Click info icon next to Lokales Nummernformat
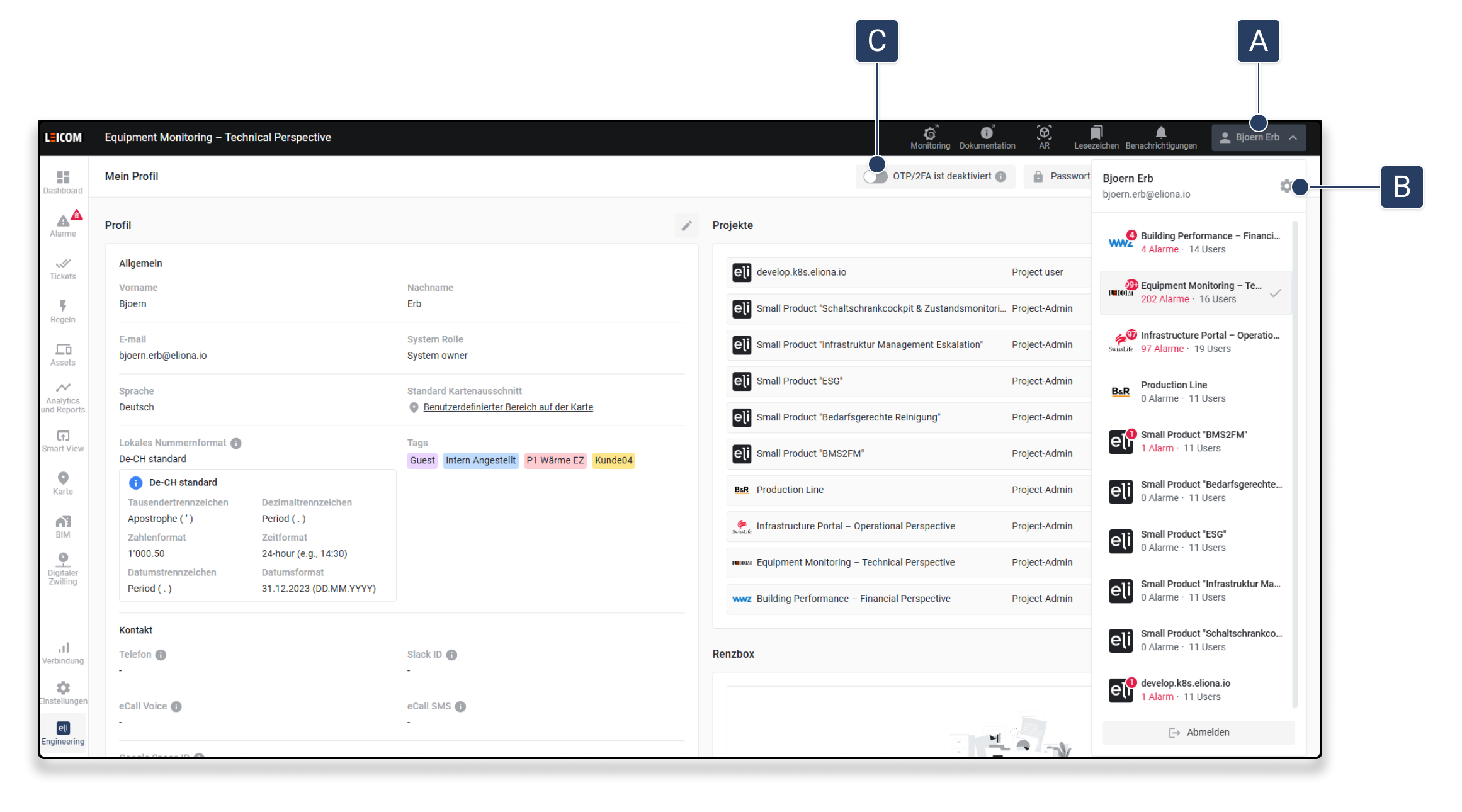Viewport: 1462px width, 812px height. pos(236,443)
